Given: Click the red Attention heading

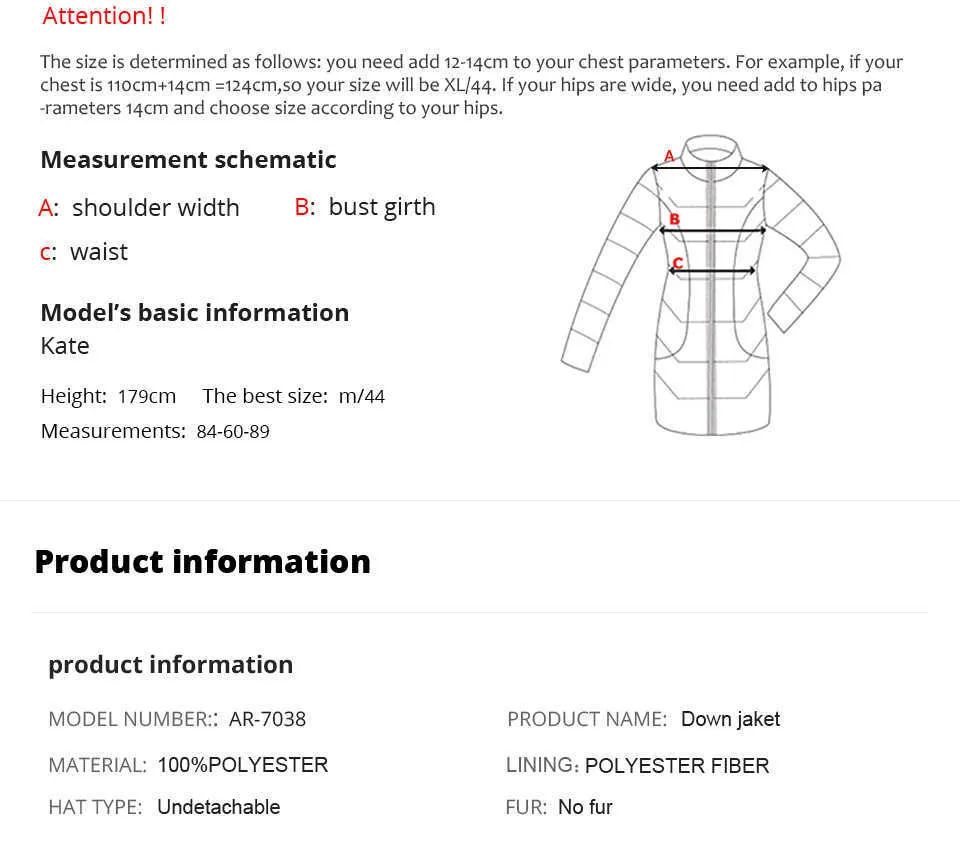Looking at the screenshot, I should point(104,15).
